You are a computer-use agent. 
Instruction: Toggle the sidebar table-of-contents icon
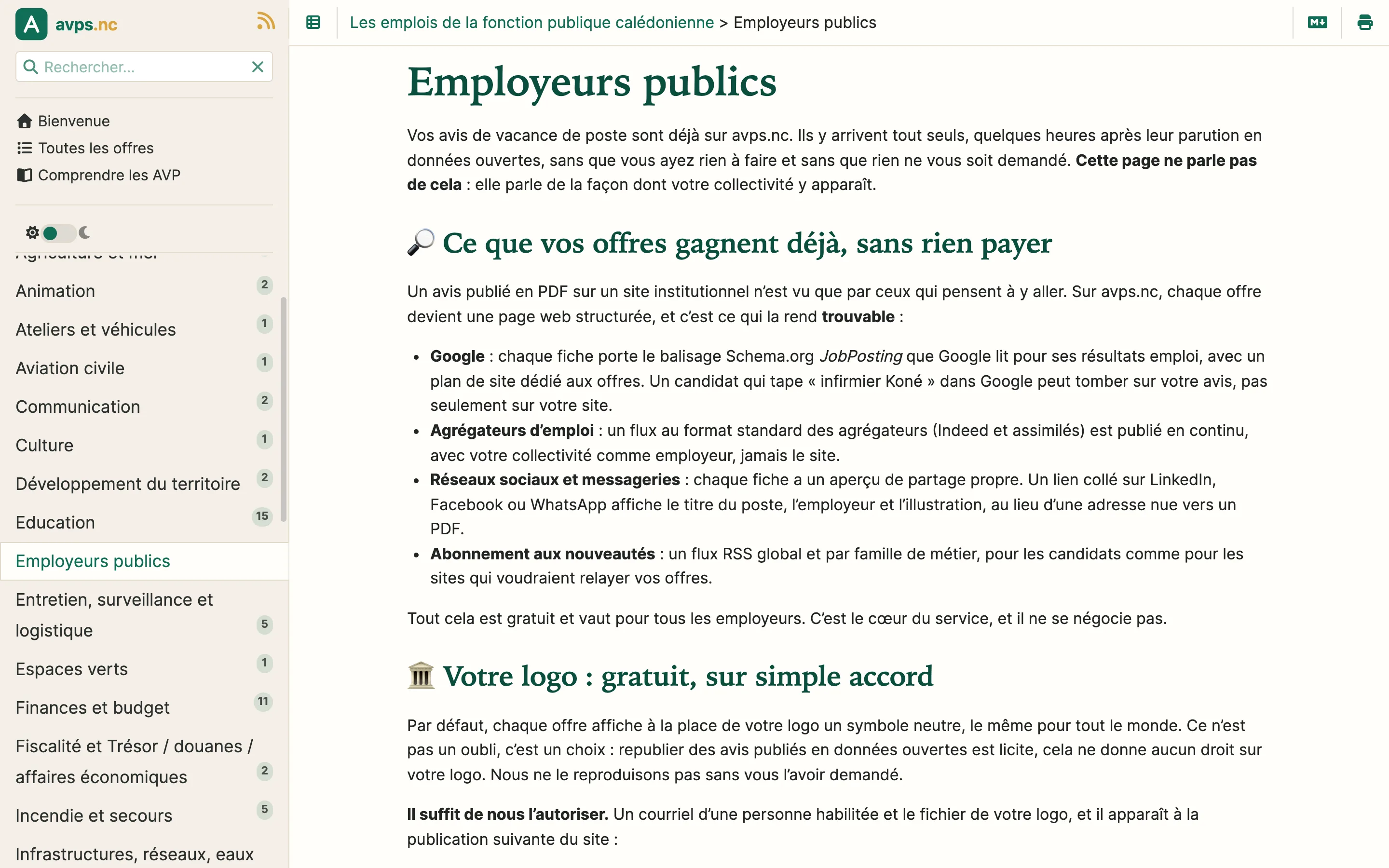click(313, 22)
